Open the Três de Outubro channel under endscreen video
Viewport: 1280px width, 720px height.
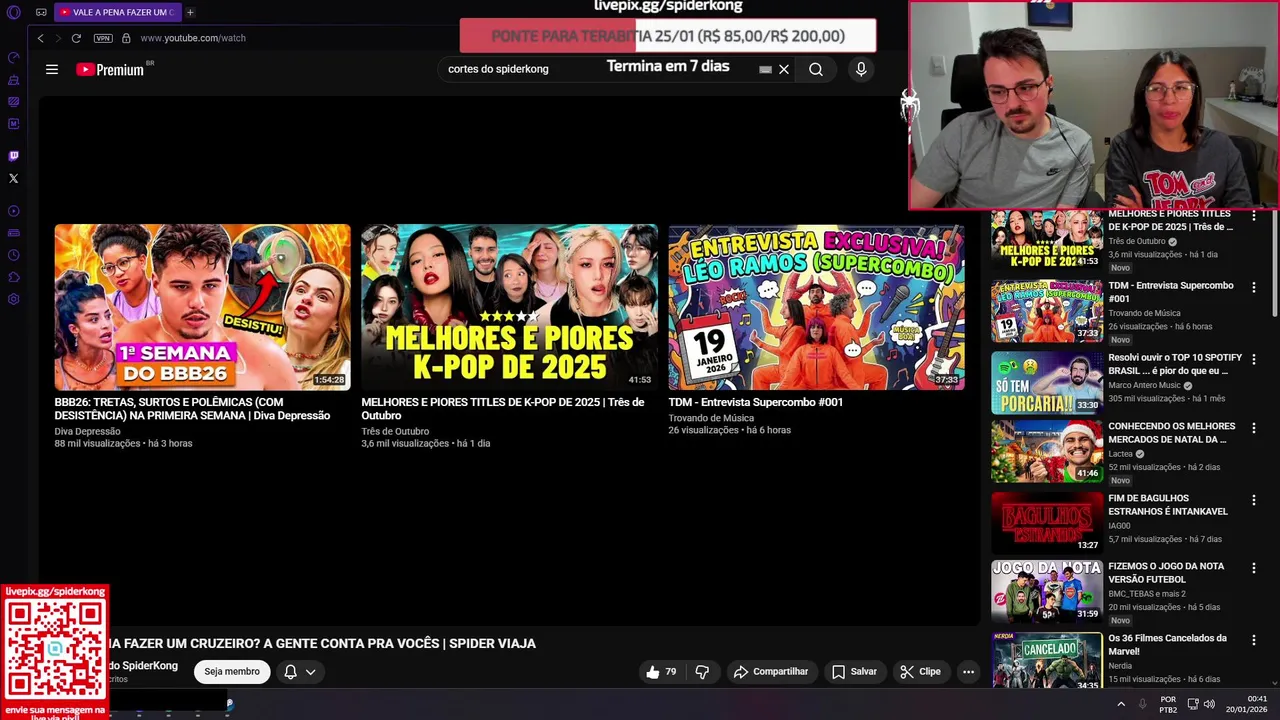[x=395, y=432]
